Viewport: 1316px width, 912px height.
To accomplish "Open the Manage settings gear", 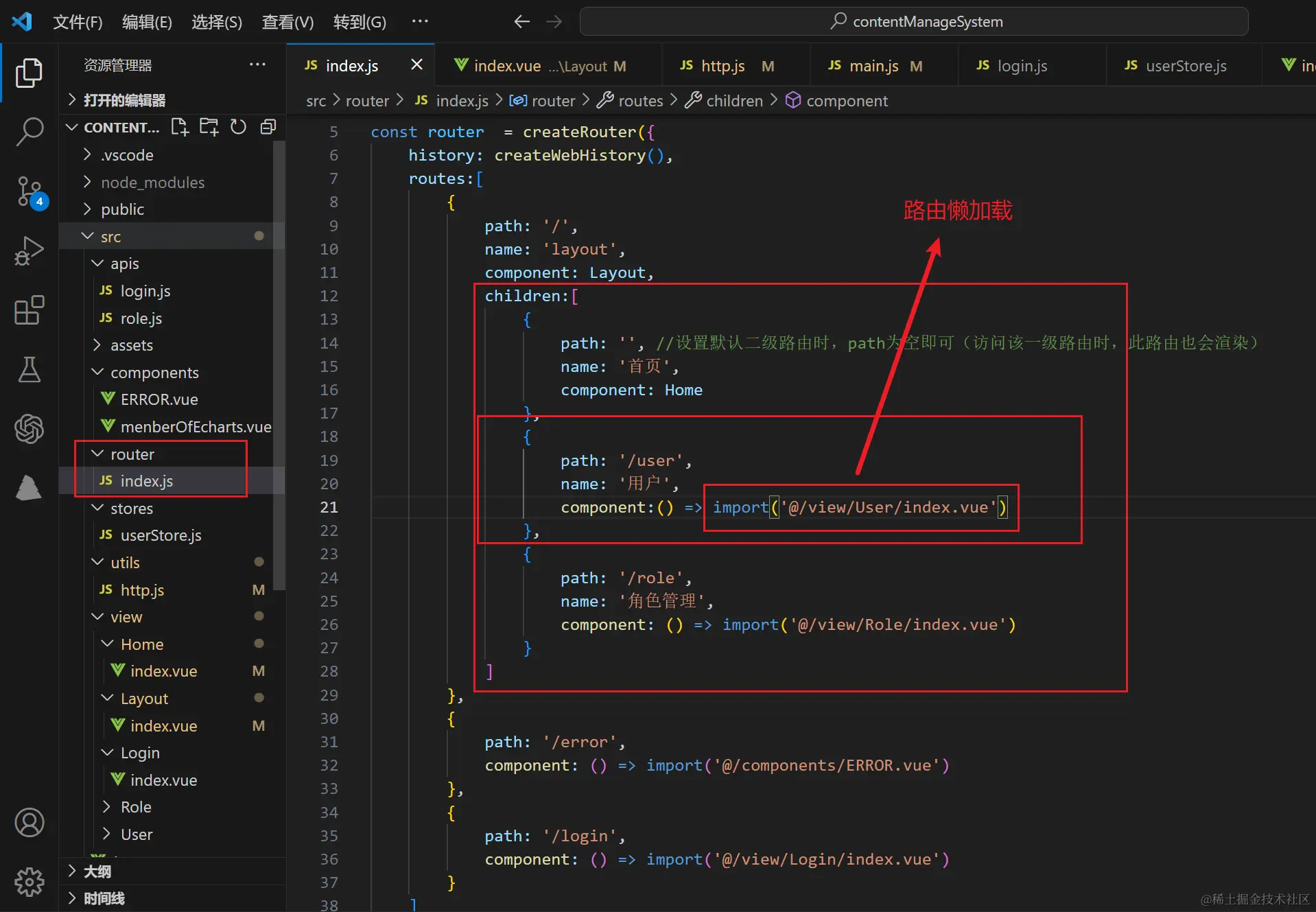I will click(29, 882).
